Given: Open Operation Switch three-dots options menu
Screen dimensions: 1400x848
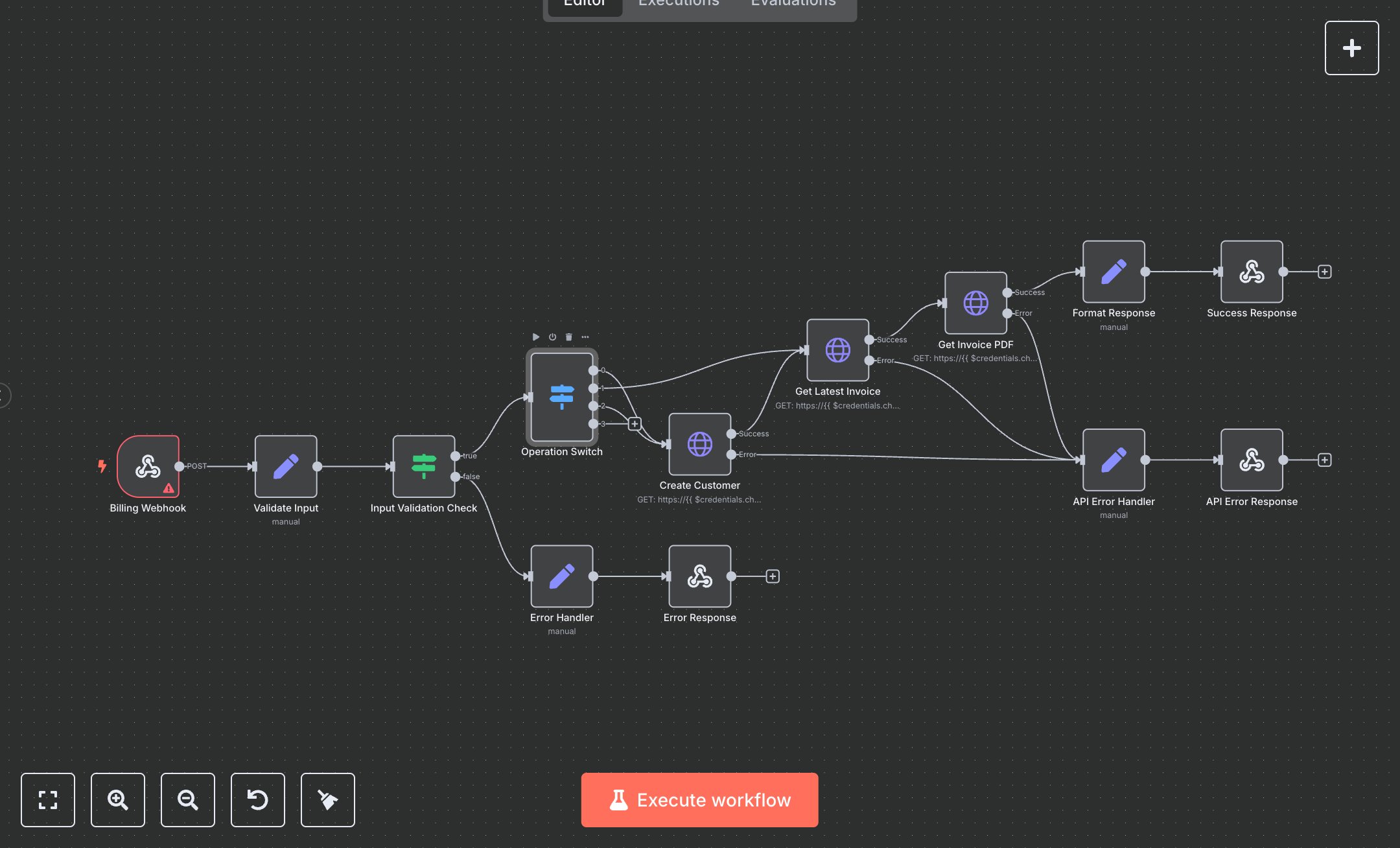Looking at the screenshot, I should tap(585, 337).
